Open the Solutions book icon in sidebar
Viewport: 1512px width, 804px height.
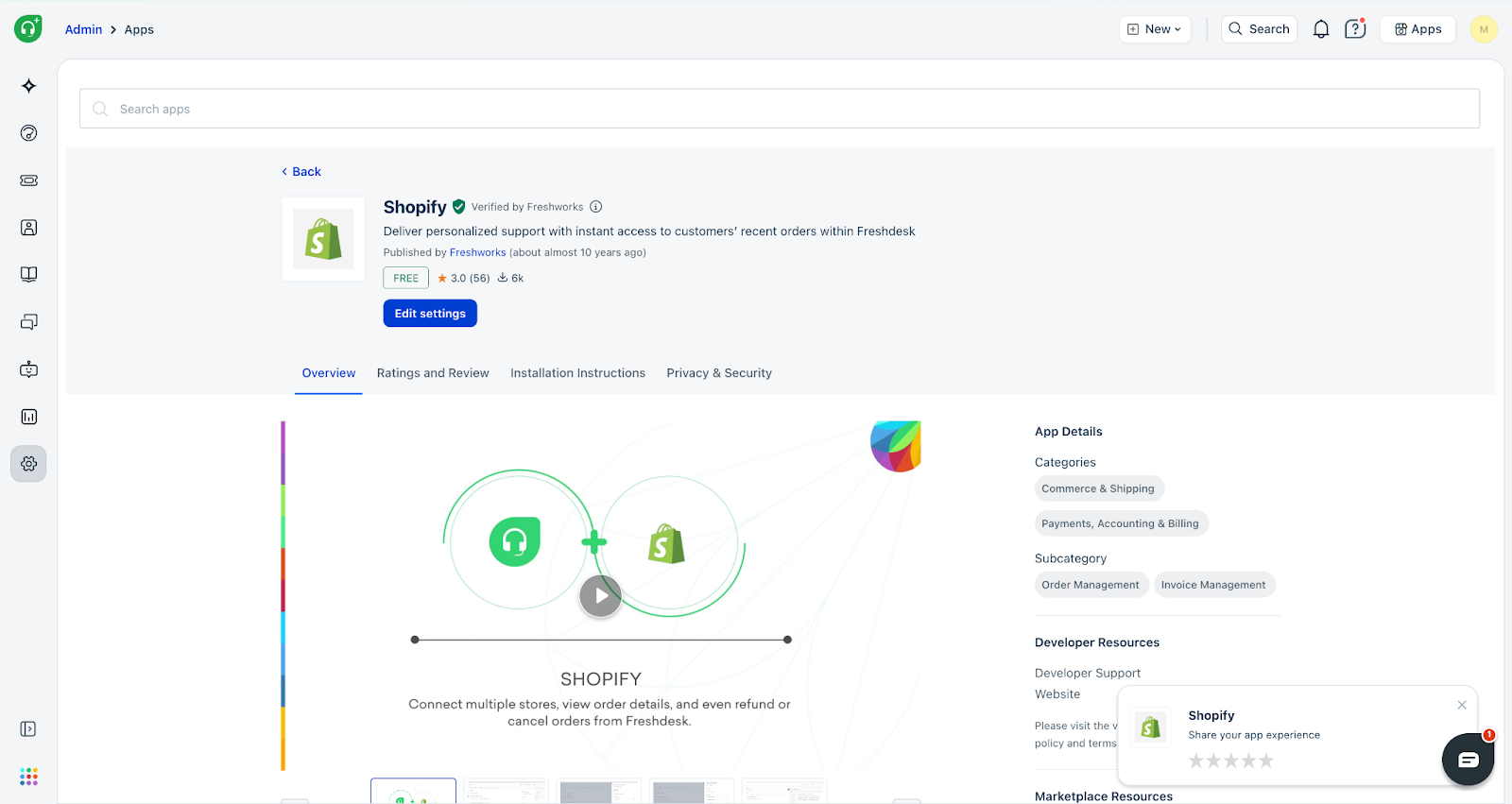(29, 275)
